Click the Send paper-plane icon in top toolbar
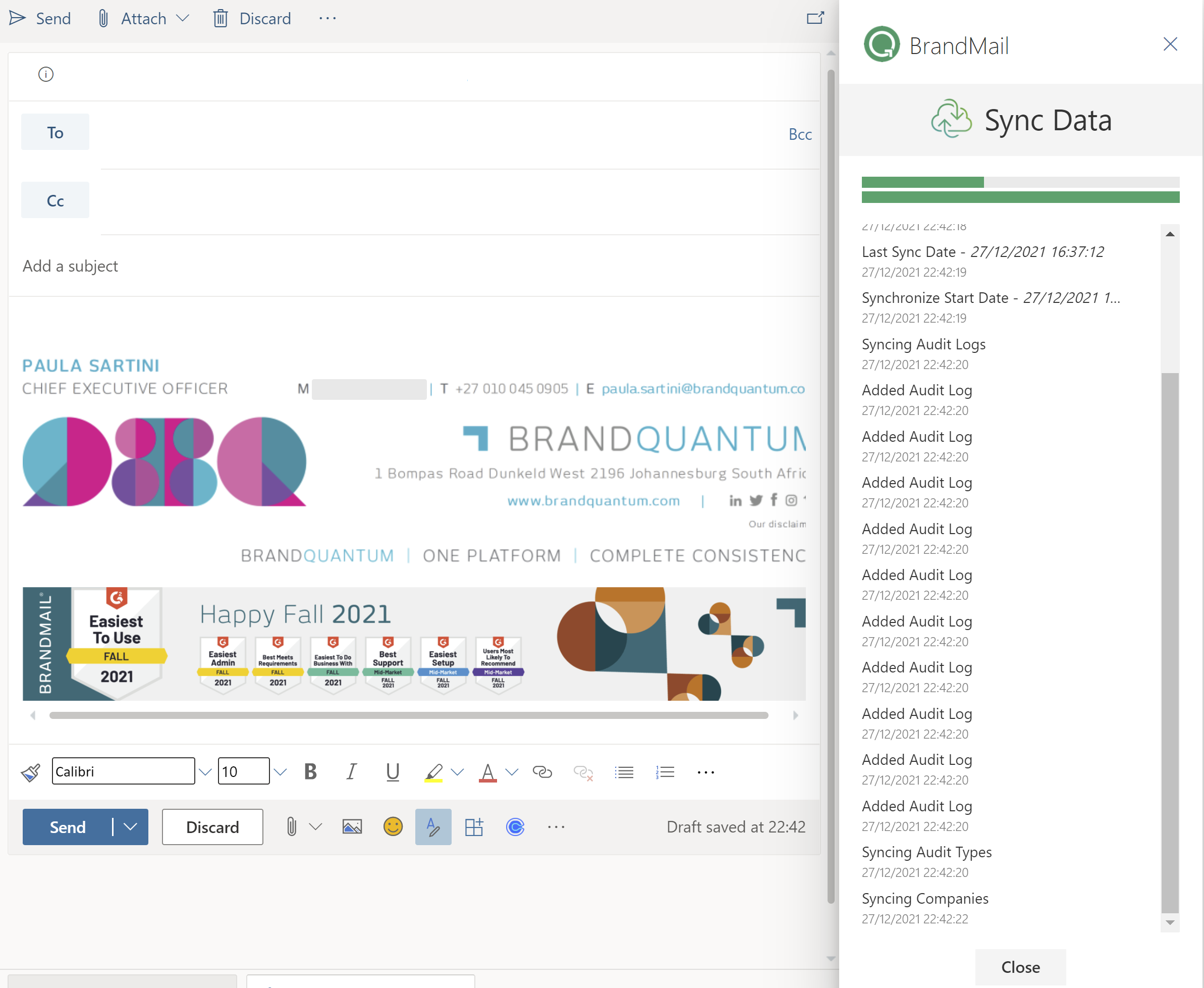Image resolution: width=1204 pixels, height=988 pixels. click(x=17, y=18)
